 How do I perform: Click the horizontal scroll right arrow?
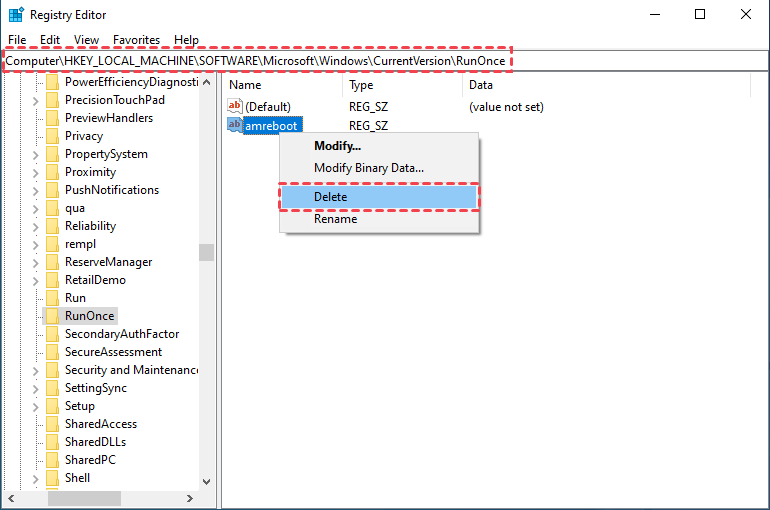[190, 498]
